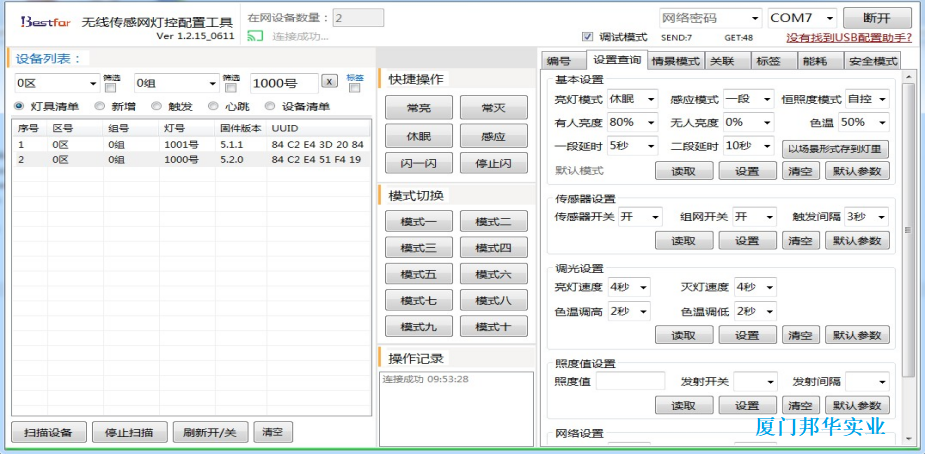Open the 亮灯速度 4秒 dropdown
The image size is (926, 454).
coord(629,288)
